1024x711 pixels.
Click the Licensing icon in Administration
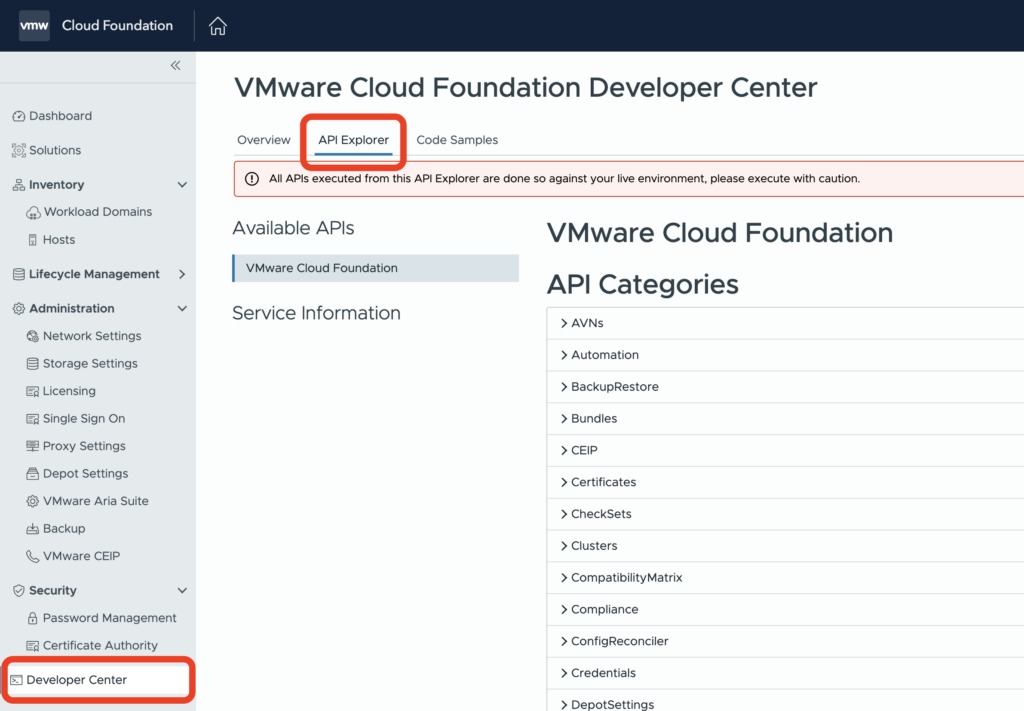33,392
